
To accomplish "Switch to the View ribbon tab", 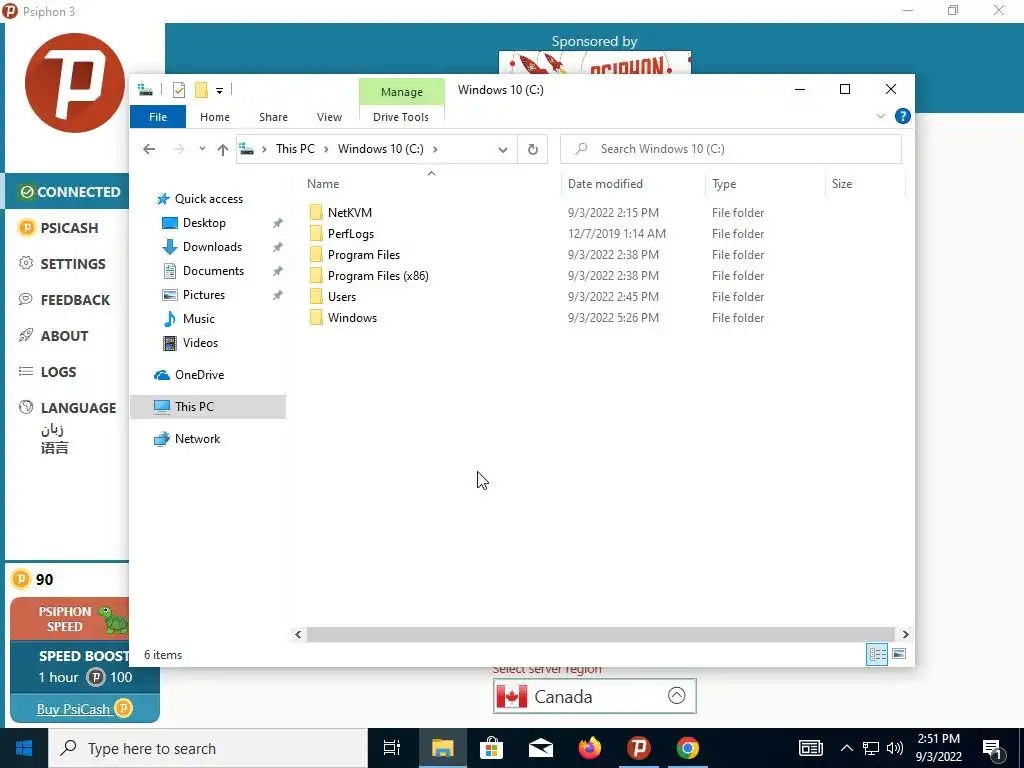I will coord(329,117).
